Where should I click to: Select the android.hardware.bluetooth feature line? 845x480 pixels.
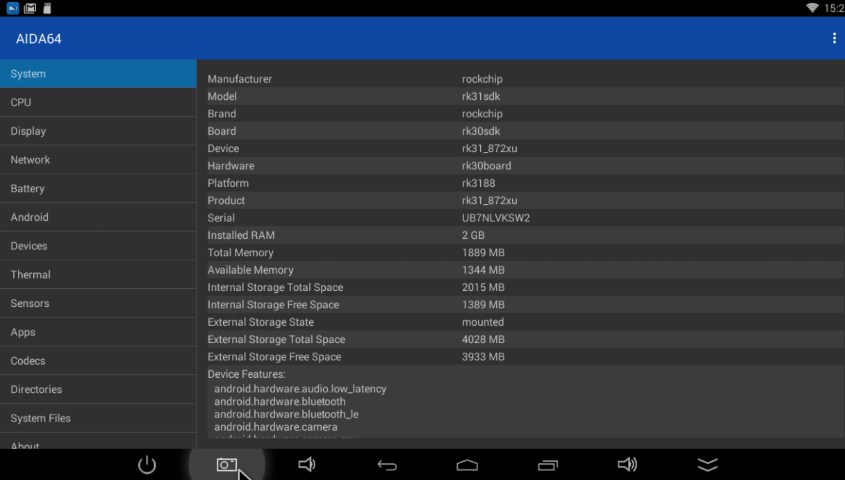pyautogui.click(x=280, y=401)
